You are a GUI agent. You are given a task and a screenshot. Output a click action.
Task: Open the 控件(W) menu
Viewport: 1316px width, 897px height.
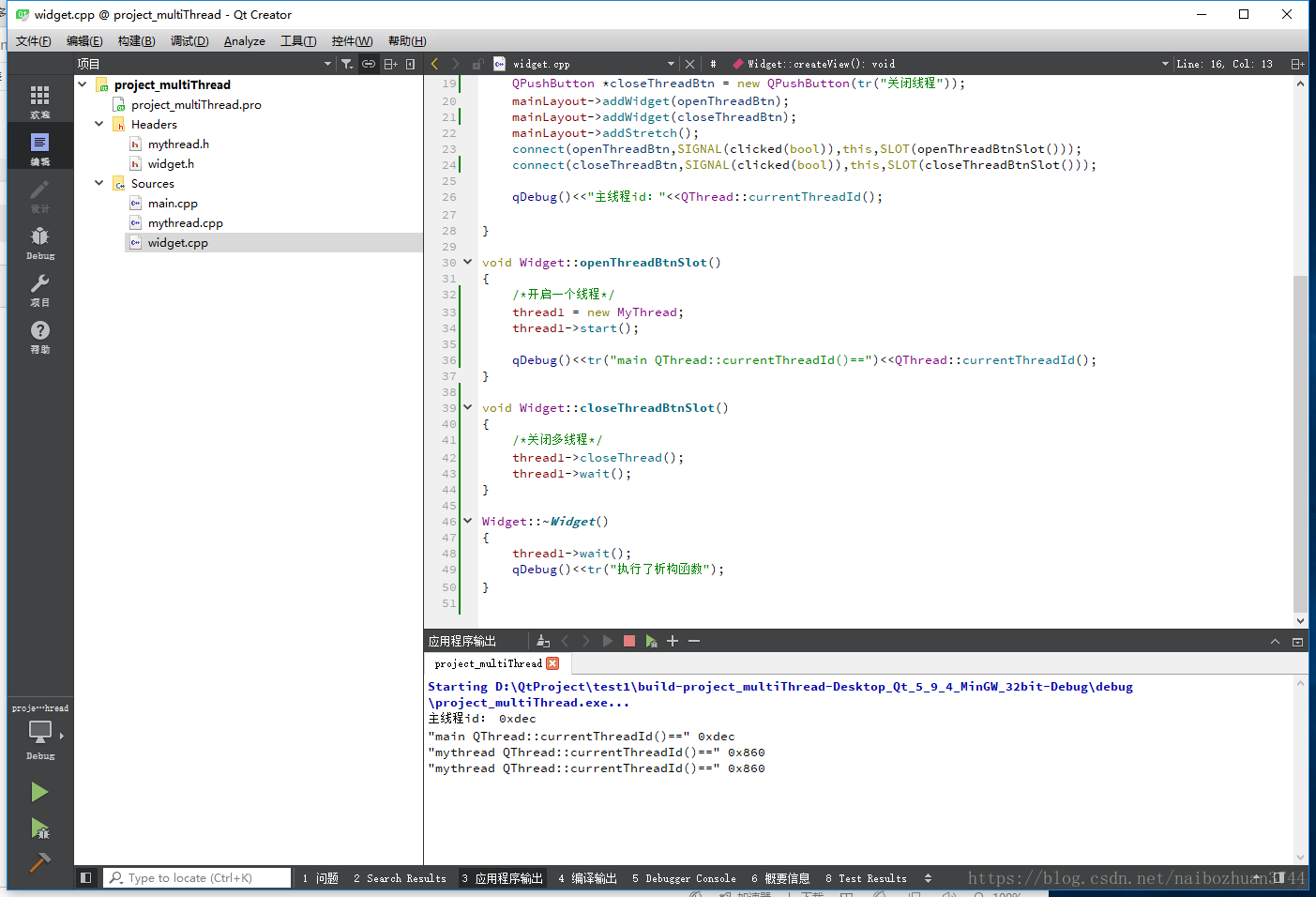coord(352,41)
